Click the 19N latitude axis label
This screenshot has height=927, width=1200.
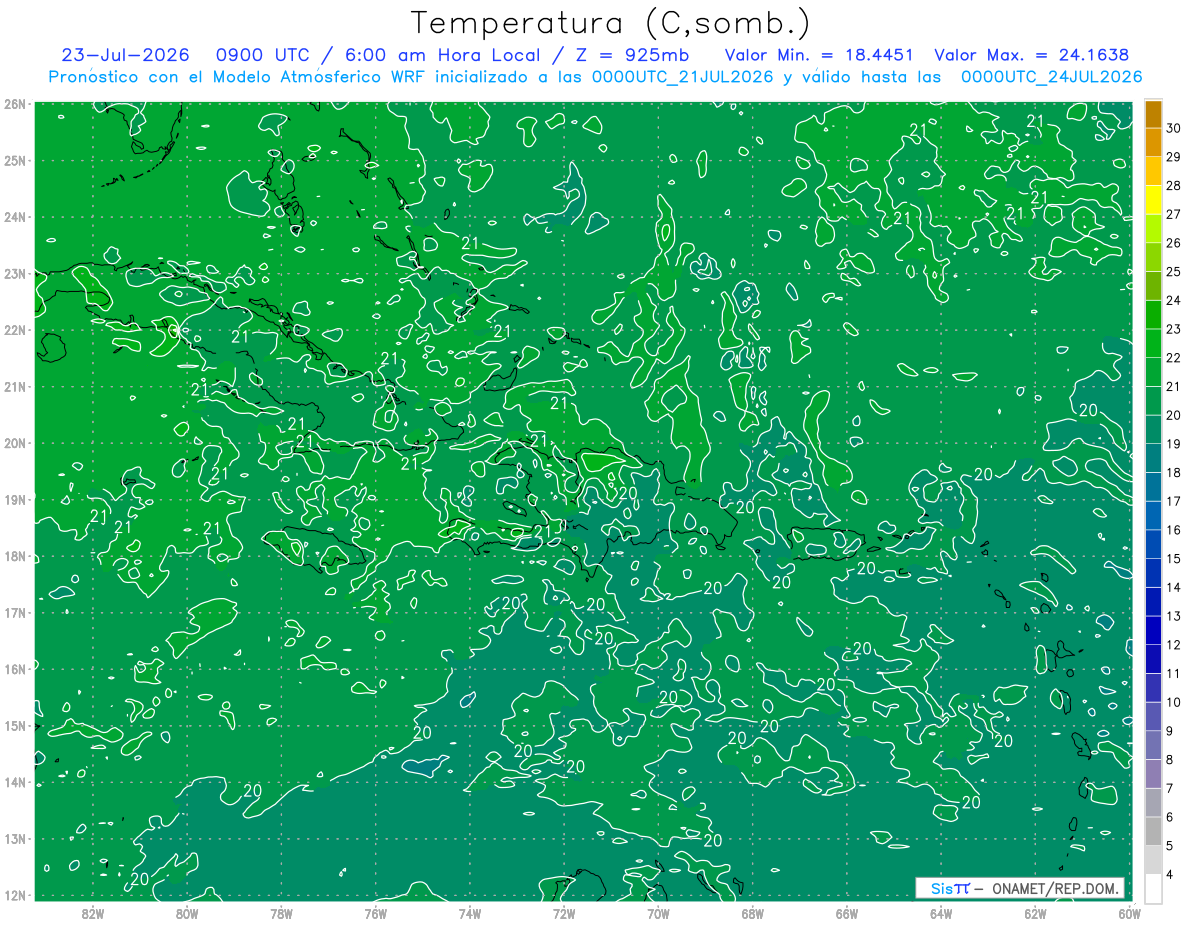[x=15, y=499]
